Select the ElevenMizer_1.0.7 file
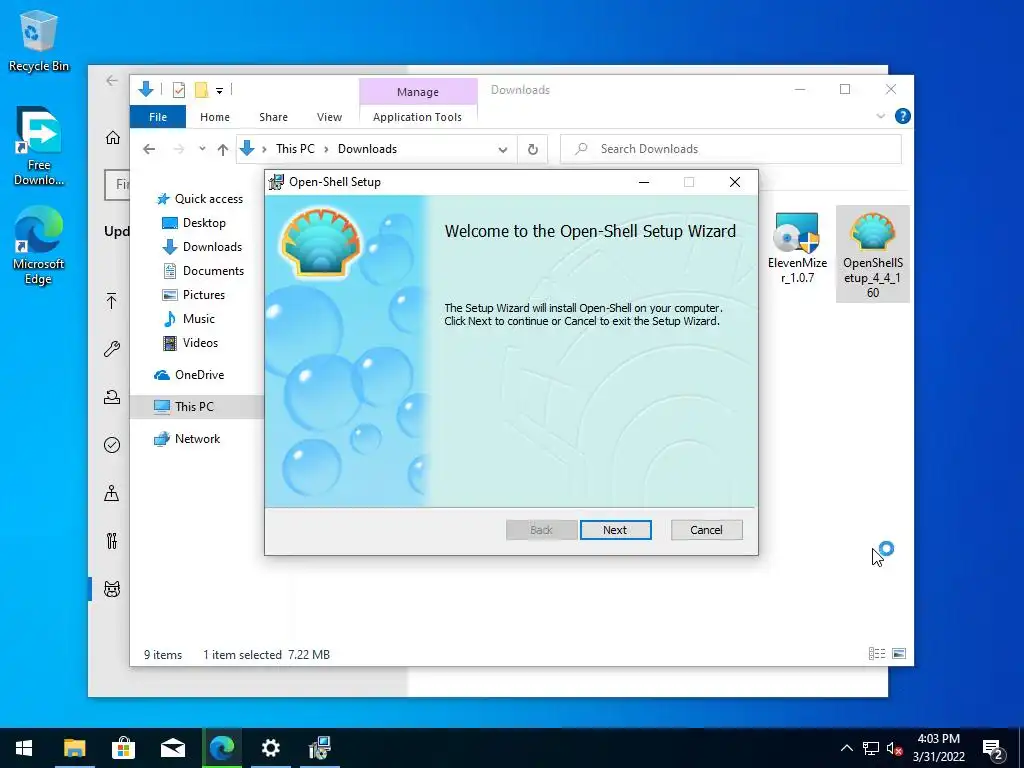This screenshot has width=1024, height=768. click(x=797, y=249)
